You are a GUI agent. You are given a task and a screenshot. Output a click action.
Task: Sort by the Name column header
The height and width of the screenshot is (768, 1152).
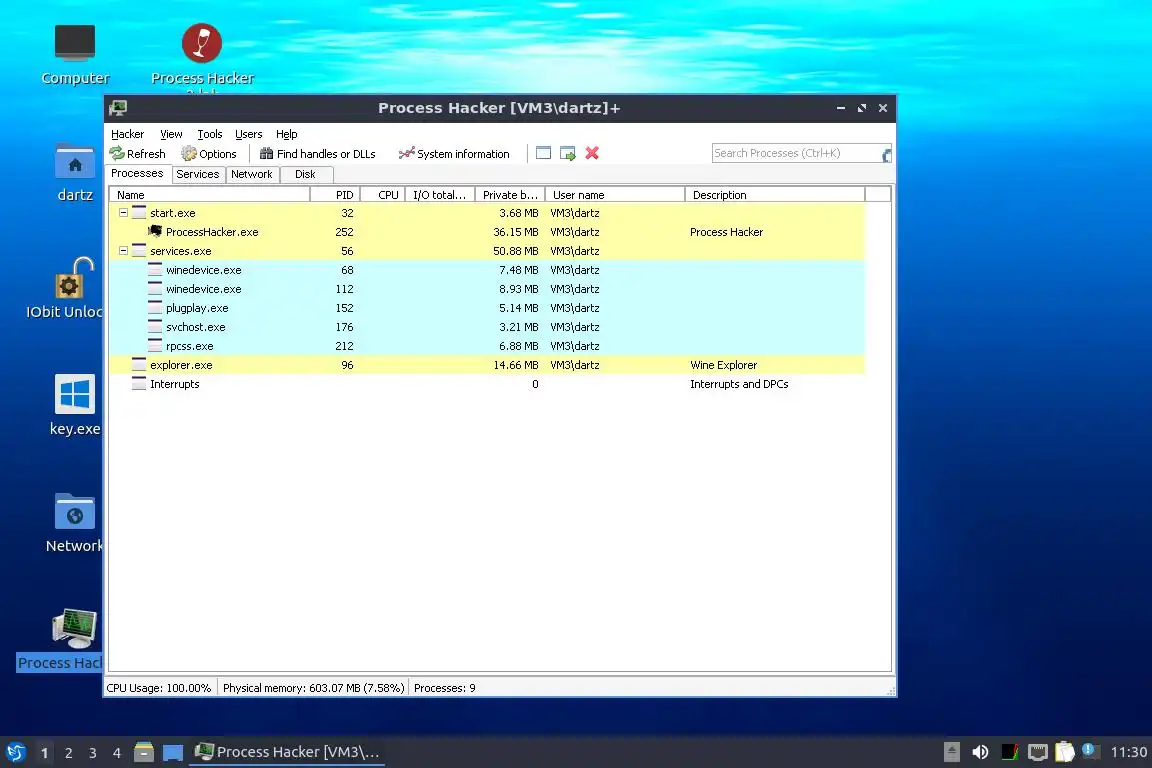(x=210, y=195)
